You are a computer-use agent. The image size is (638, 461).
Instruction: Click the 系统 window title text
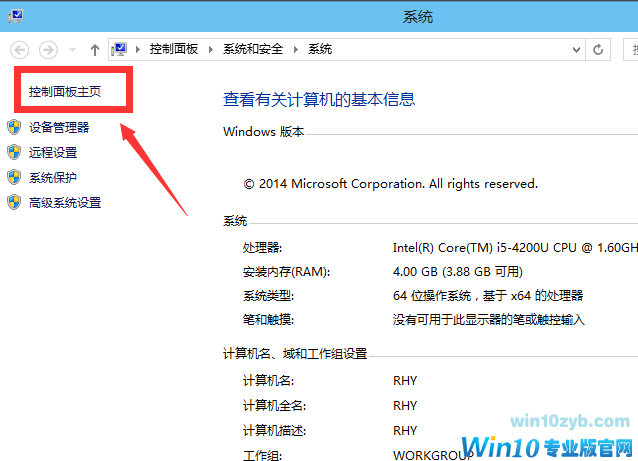tap(418, 17)
